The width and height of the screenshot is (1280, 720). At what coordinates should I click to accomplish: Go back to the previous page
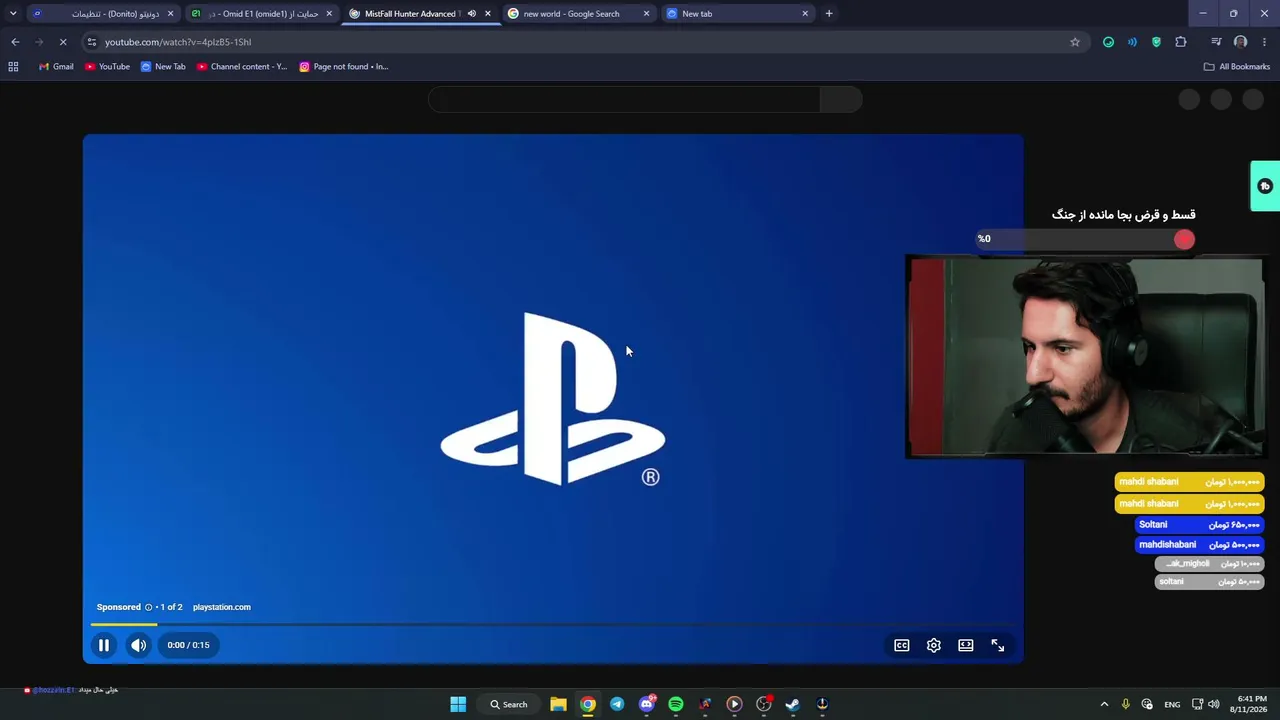point(15,42)
